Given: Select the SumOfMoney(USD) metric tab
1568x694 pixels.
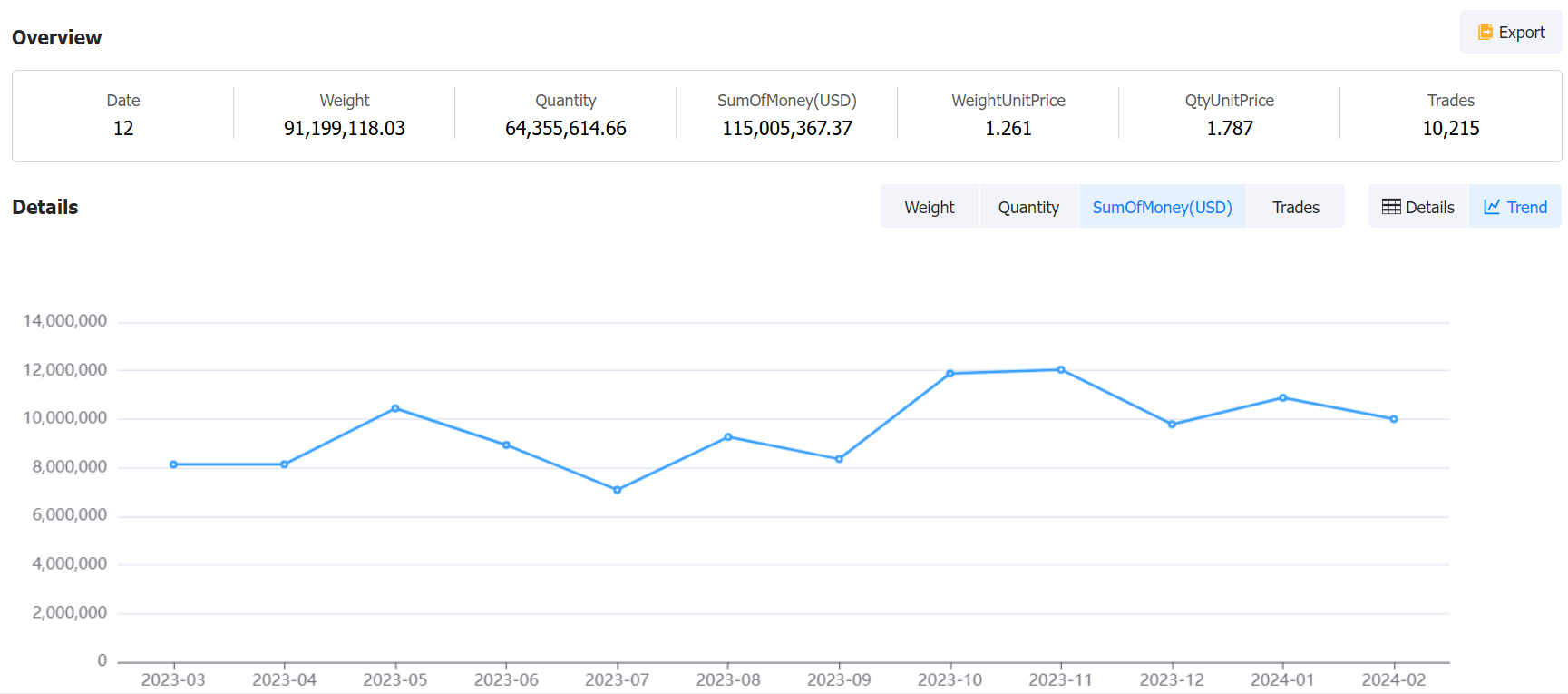Looking at the screenshot, I should [1162, 207].
